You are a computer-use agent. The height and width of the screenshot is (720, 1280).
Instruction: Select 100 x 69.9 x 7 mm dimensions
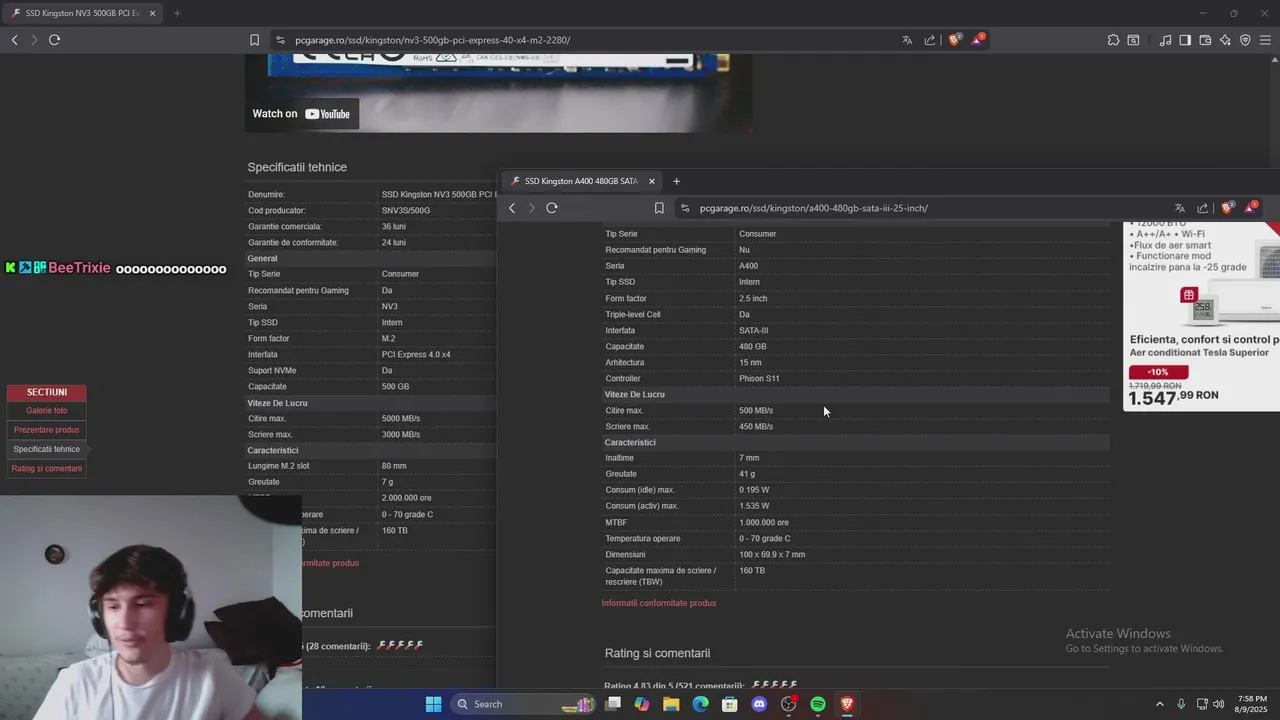tap(772, 555)
